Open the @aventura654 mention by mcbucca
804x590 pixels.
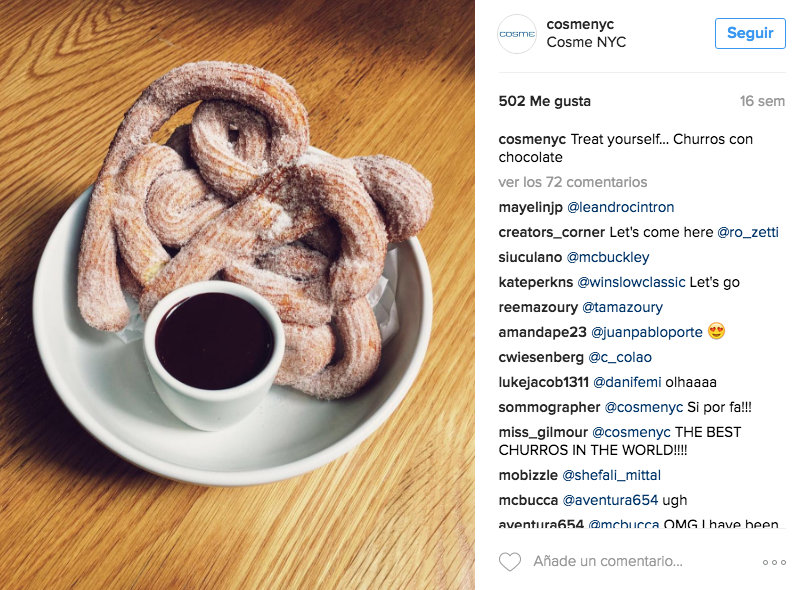click(610, 500)
